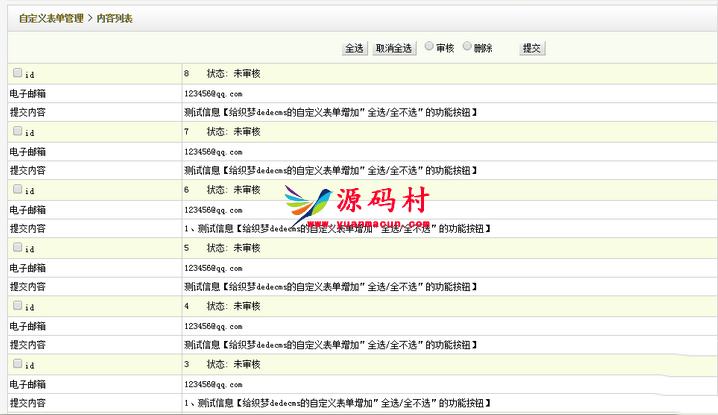The width and height of the screenshot is (718, 415).
Task: Check the checkbox for id 7
Action: 17,131
